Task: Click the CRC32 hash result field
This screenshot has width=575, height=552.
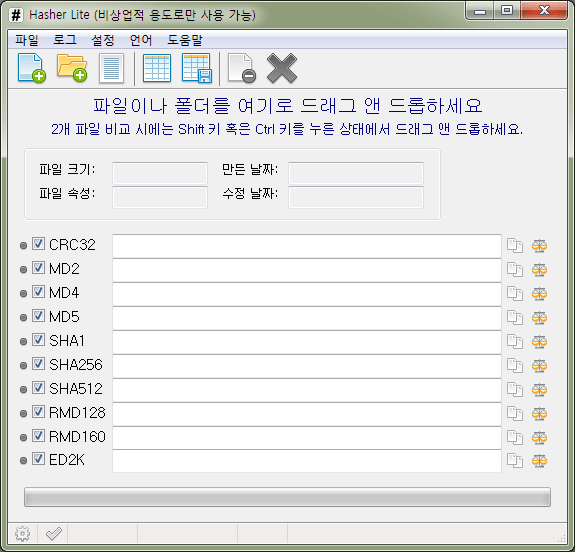Action: (x=307, y=246)
